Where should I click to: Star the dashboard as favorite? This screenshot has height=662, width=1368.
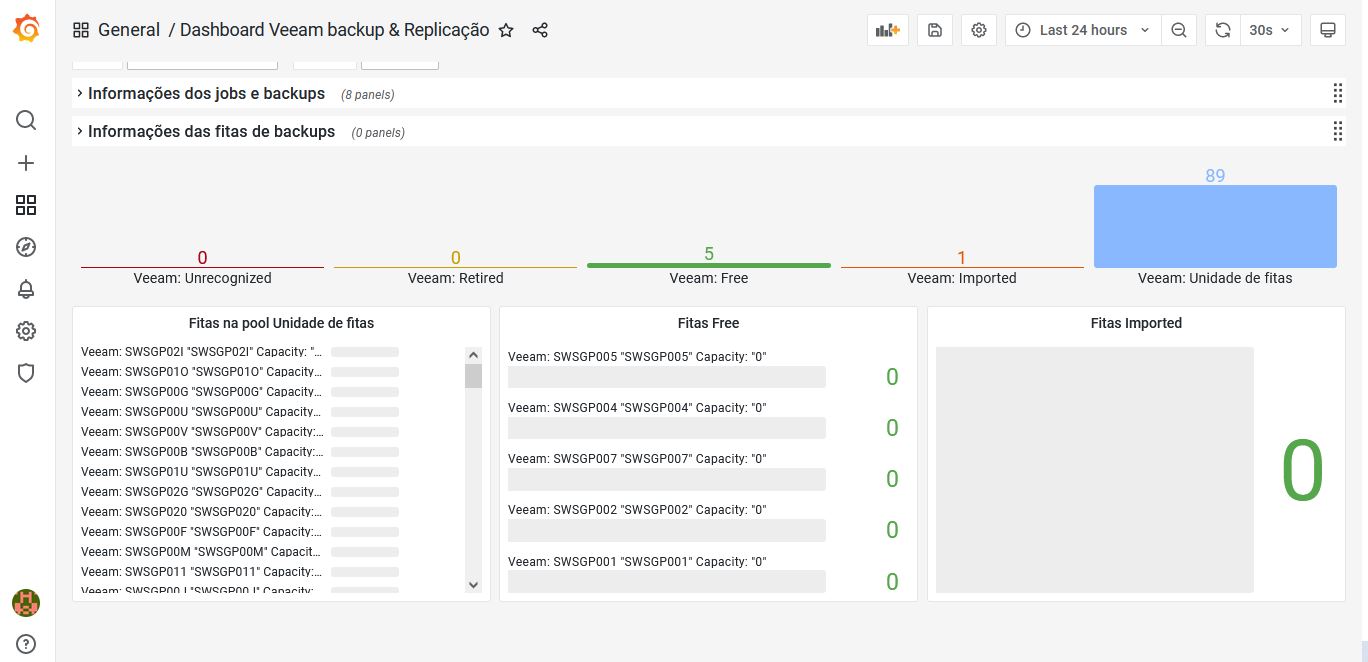click(x=506, y=30)
